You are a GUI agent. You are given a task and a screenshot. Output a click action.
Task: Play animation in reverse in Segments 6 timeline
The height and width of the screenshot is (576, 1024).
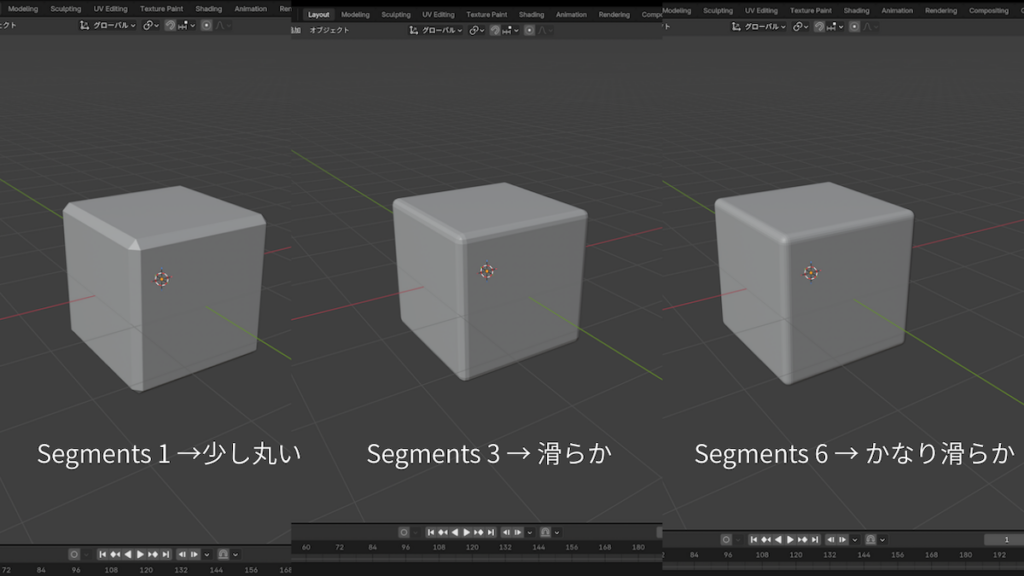point(778,540)
